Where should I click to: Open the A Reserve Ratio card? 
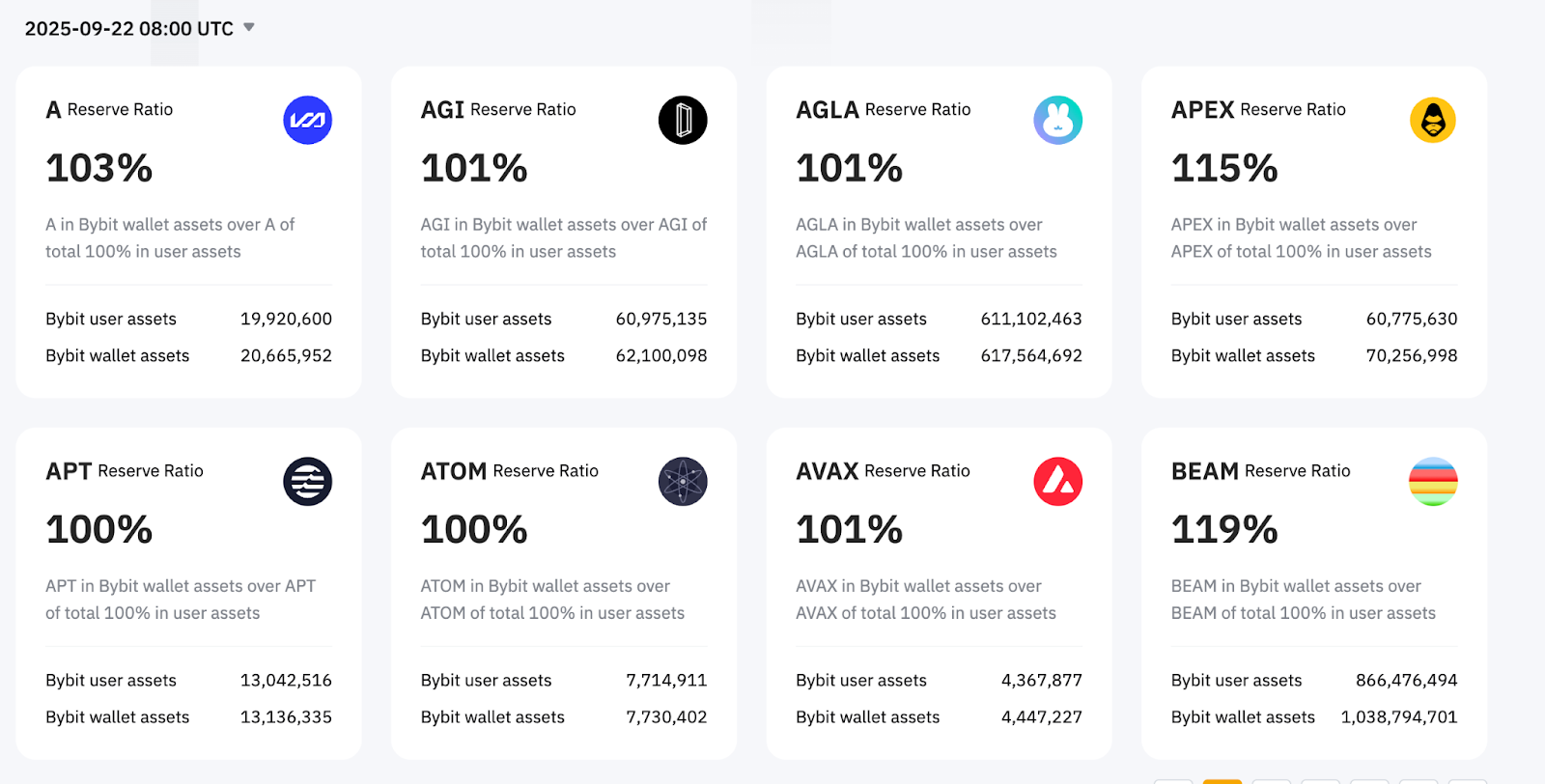coord(188,232)
